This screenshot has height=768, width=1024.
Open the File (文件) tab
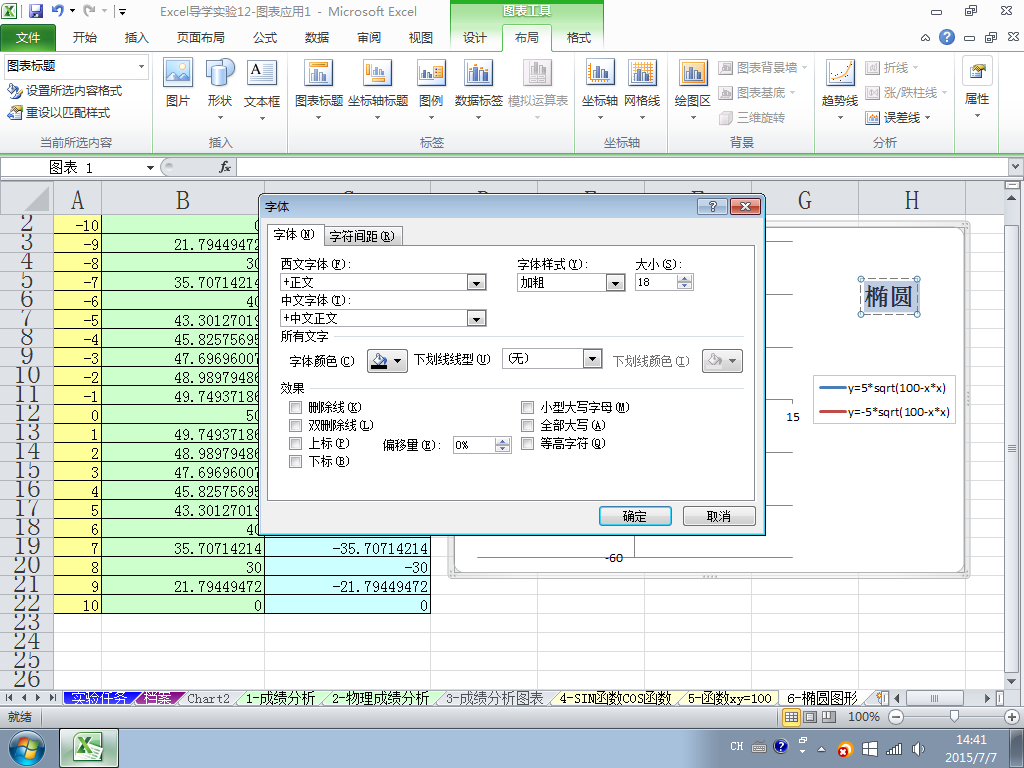(x=28, y=38)
